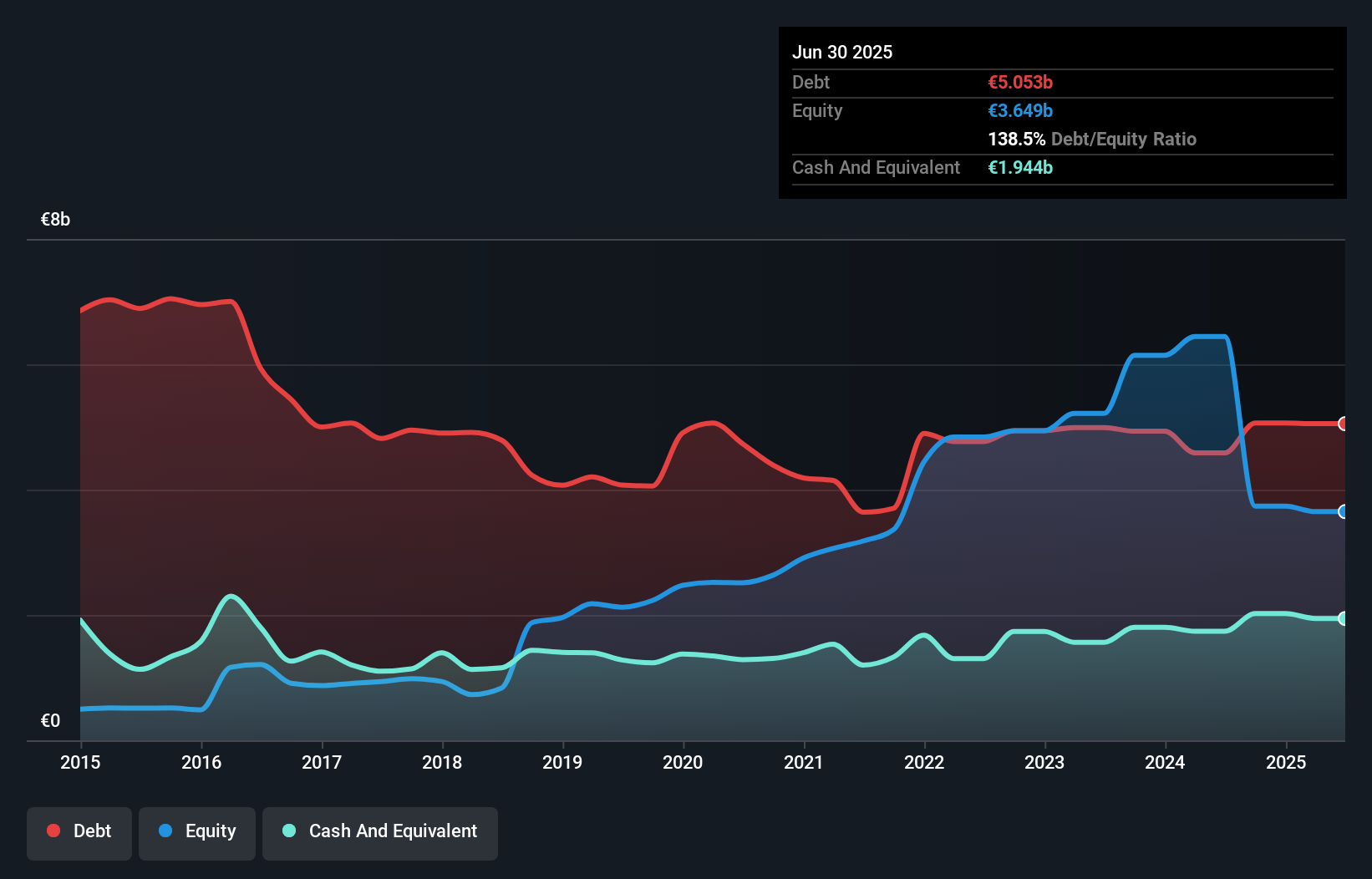Image resolution: width=1372 pixels, height=879 pixels.
Task: Click the blue Equity legend dot
Action: click(x=165, y=831)
